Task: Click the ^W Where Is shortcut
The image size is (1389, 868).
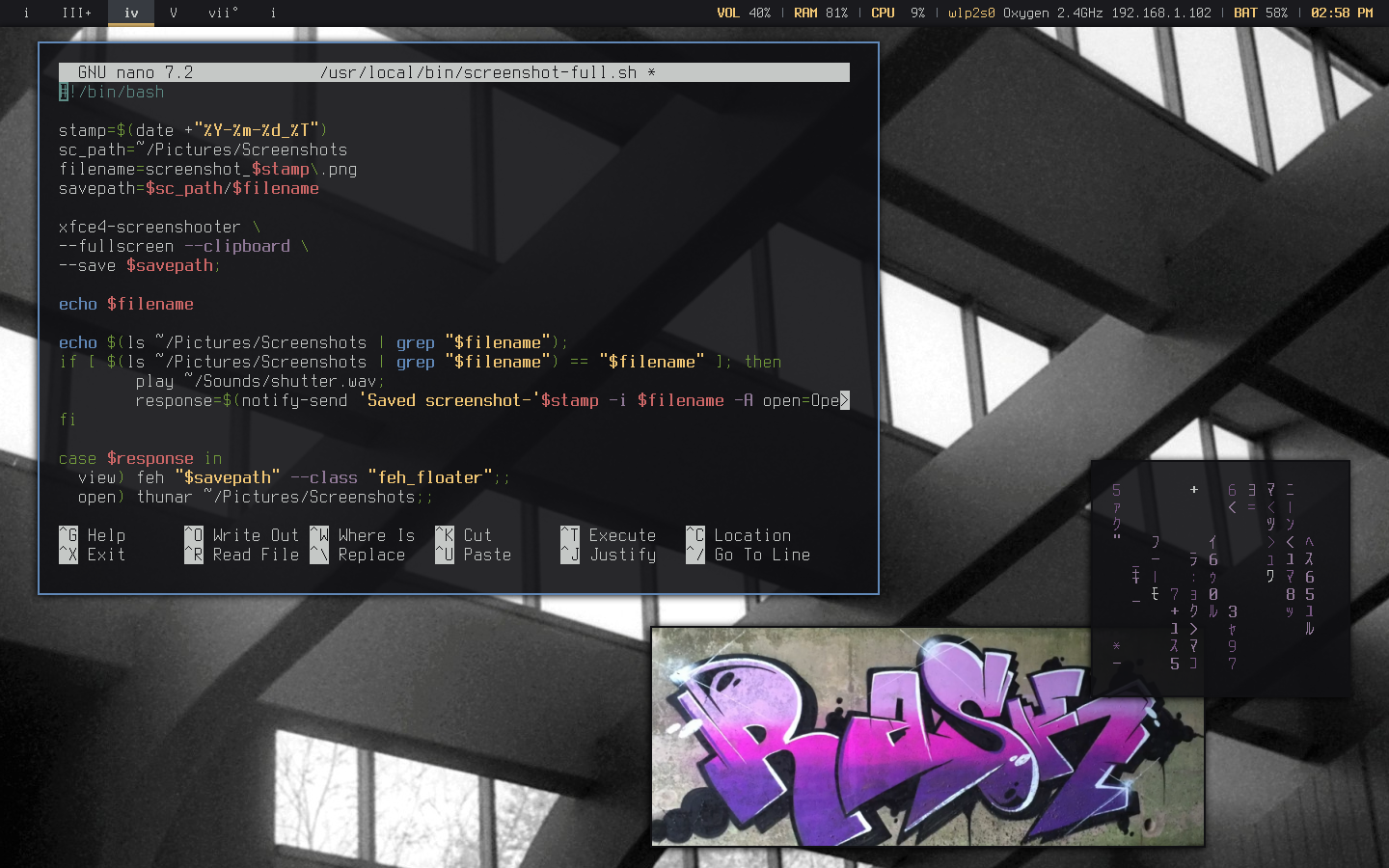Action: coord(363,535)
